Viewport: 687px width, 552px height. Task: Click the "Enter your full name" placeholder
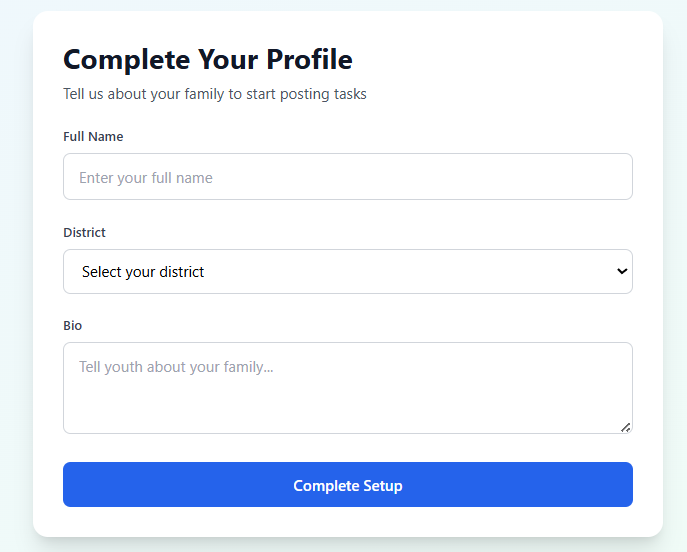(x=146, y=178)
